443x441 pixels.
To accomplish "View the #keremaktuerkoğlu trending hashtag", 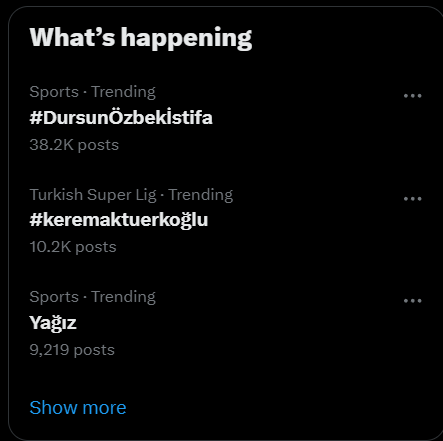I will click(x=119, y=220).
